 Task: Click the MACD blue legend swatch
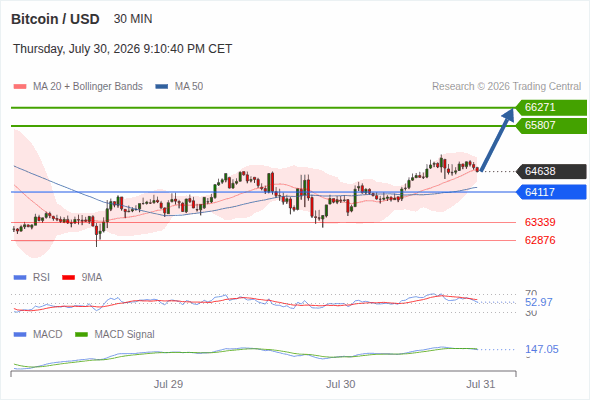point(20,334)
